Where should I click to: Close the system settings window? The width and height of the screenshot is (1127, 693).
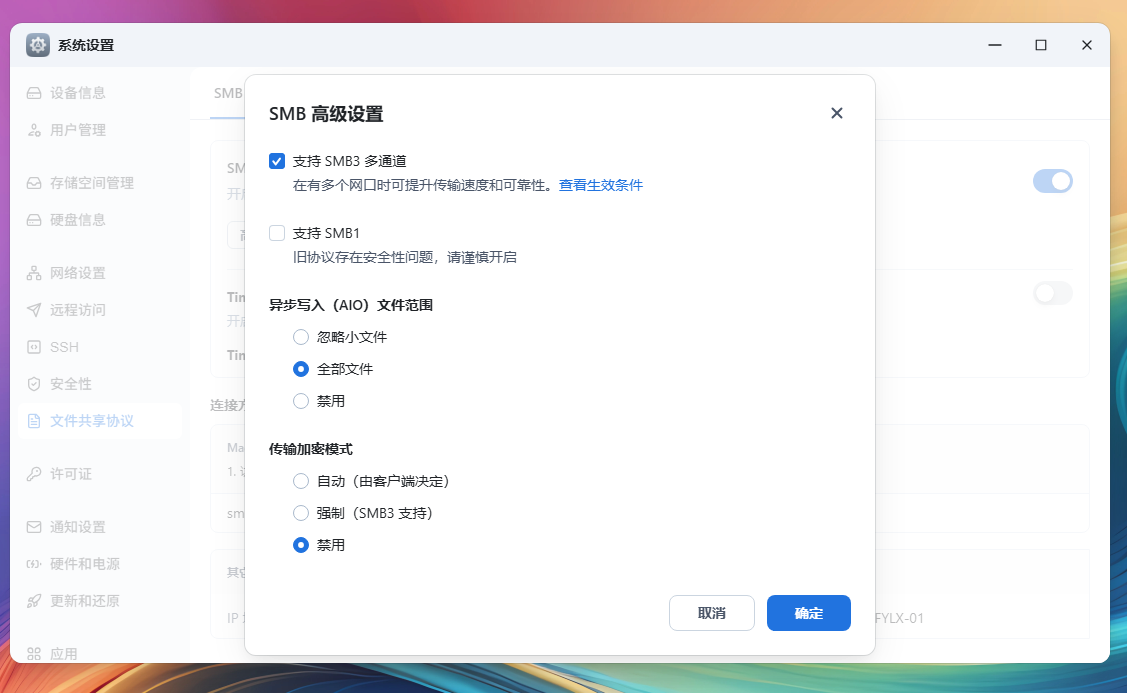1087,45
